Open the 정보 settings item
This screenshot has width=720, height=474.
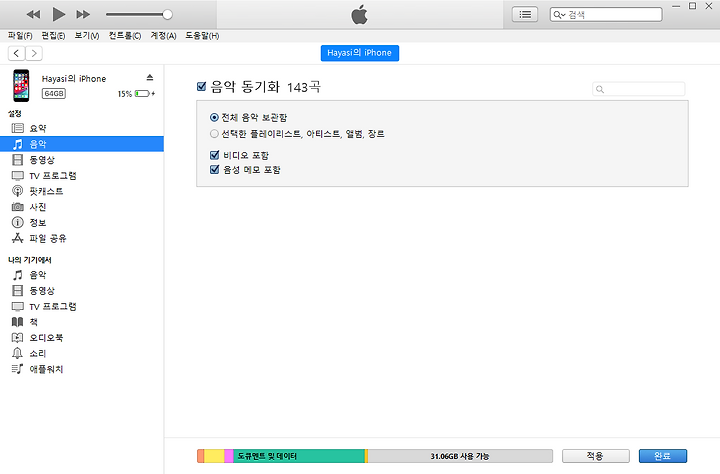tap(82, 223)
